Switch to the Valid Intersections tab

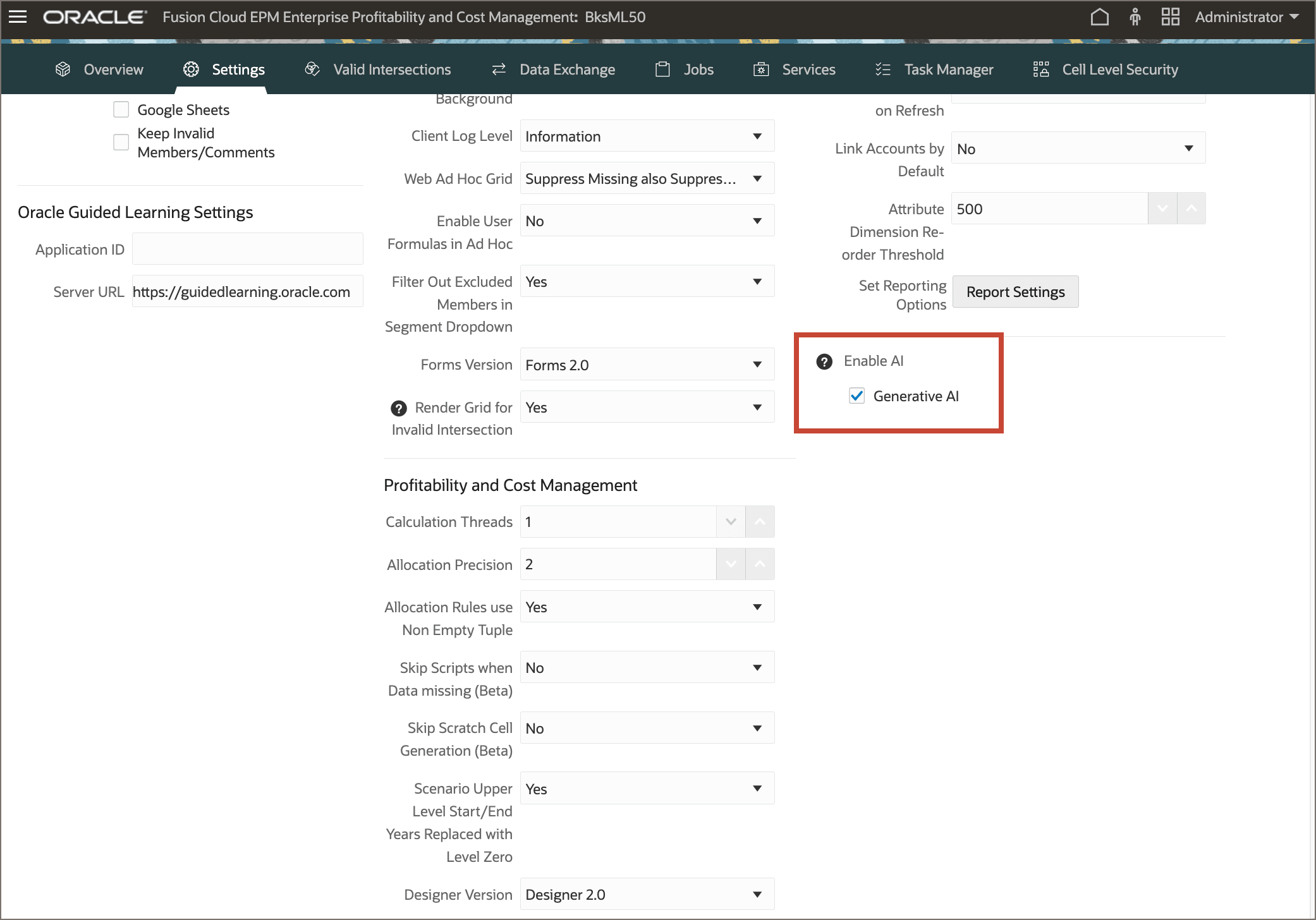coord(391,69)
